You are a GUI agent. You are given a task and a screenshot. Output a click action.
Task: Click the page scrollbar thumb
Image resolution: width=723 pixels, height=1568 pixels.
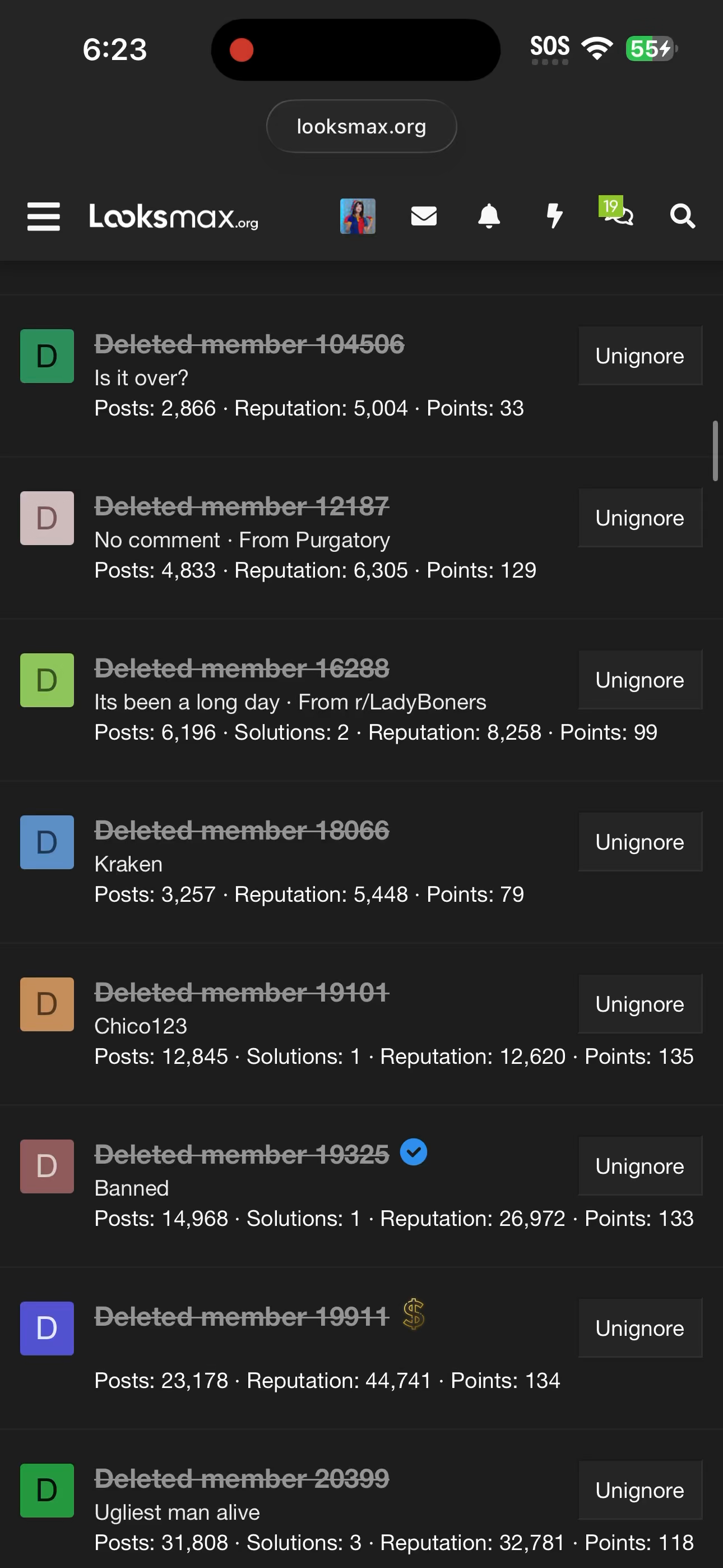coord(715,450)
